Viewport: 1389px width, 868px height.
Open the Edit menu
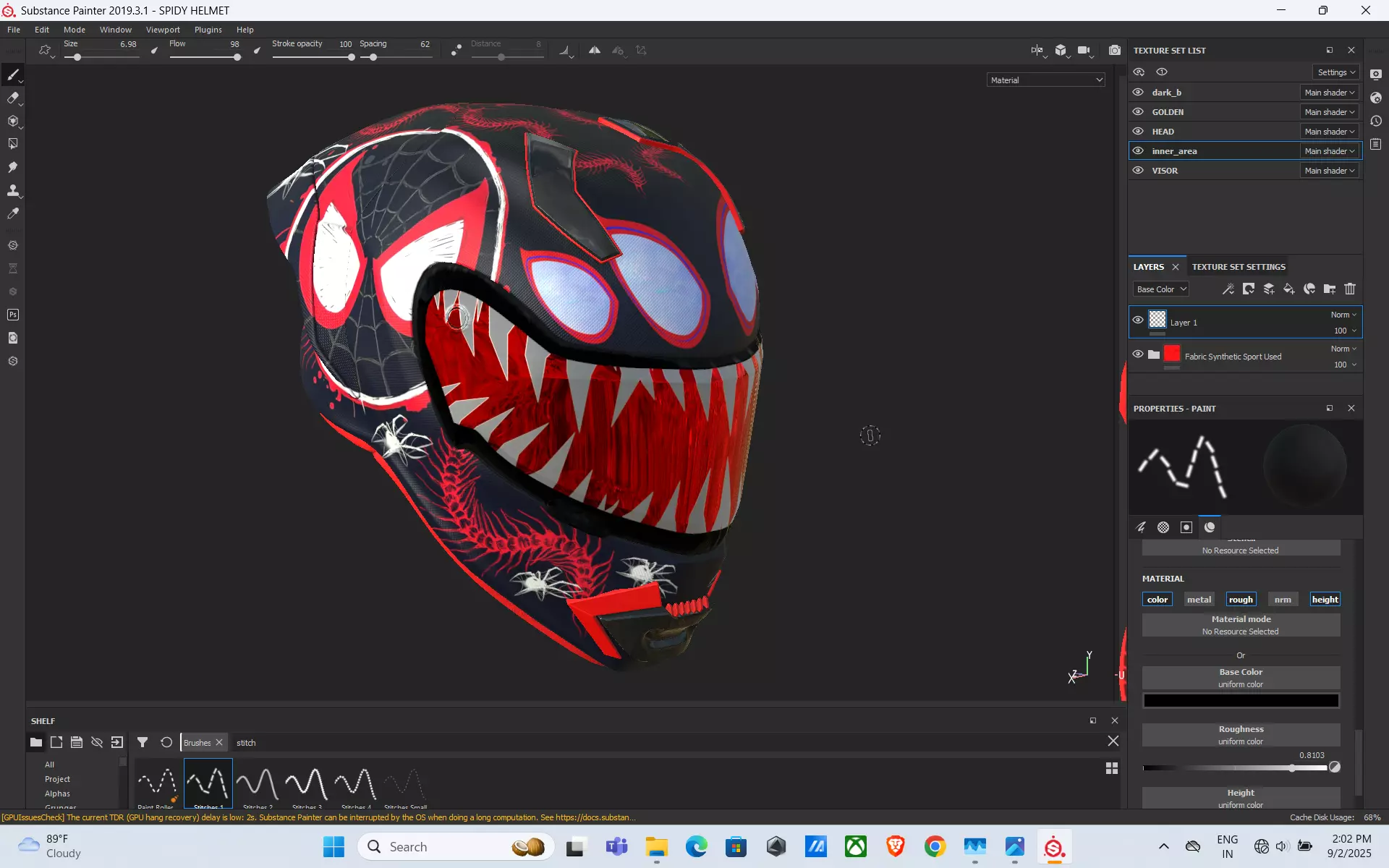42,30
